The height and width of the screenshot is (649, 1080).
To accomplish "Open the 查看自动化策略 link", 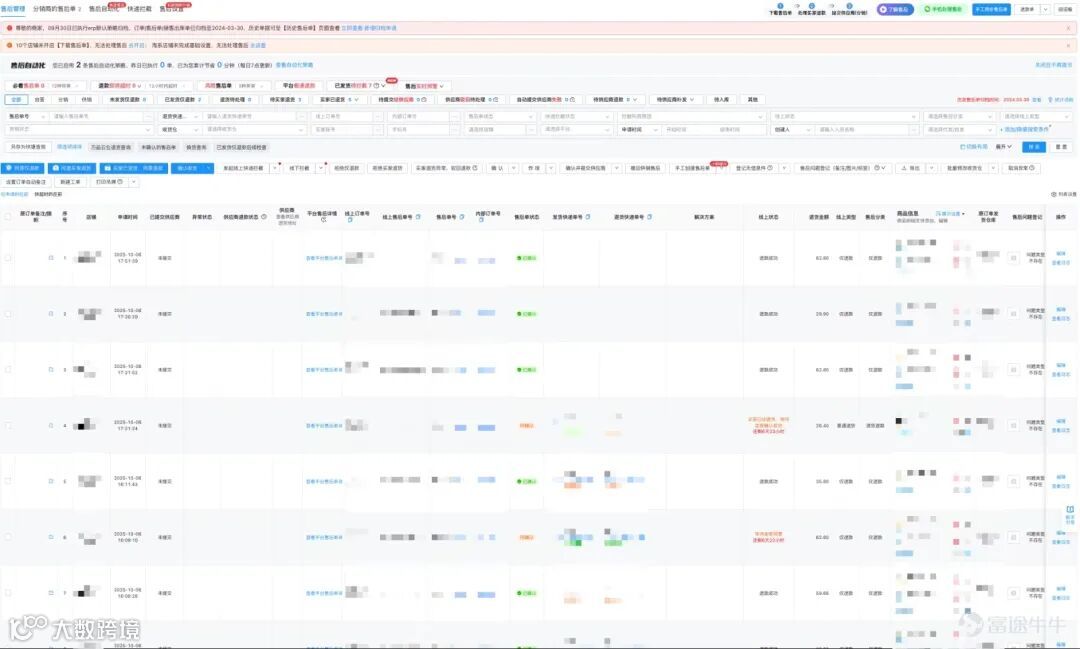I will tap(294, 65).
